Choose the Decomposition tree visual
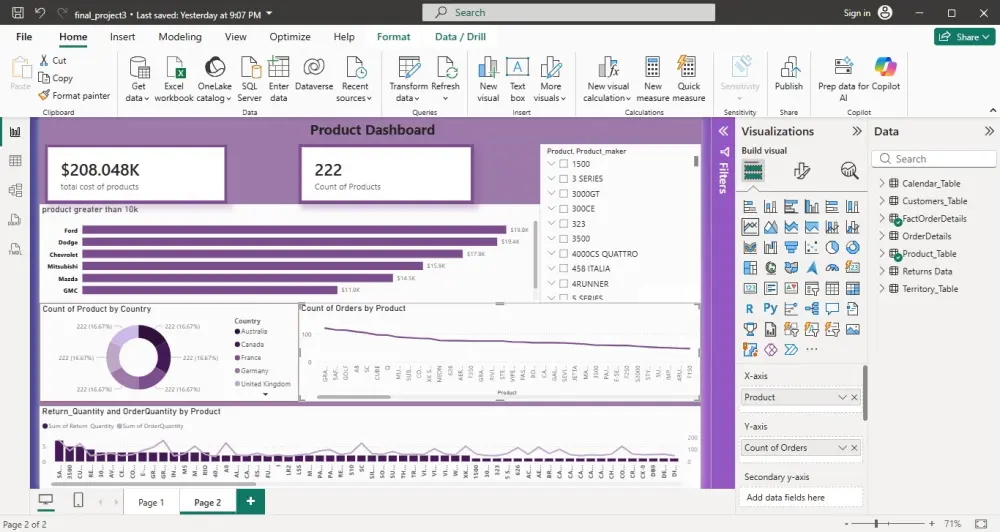 pos(811,309)
